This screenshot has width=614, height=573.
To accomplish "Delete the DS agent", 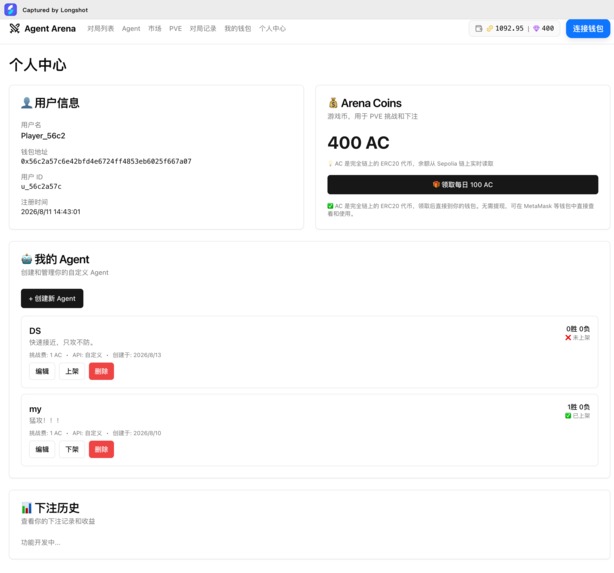I will (x=101, y=371).
